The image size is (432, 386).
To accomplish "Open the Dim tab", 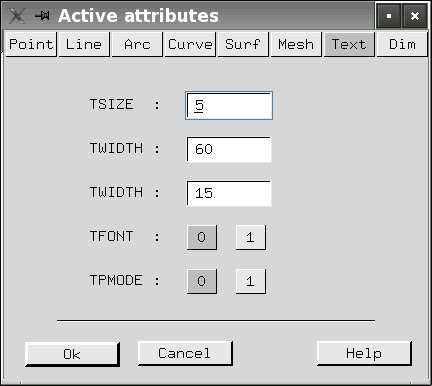I will [402, 44].
